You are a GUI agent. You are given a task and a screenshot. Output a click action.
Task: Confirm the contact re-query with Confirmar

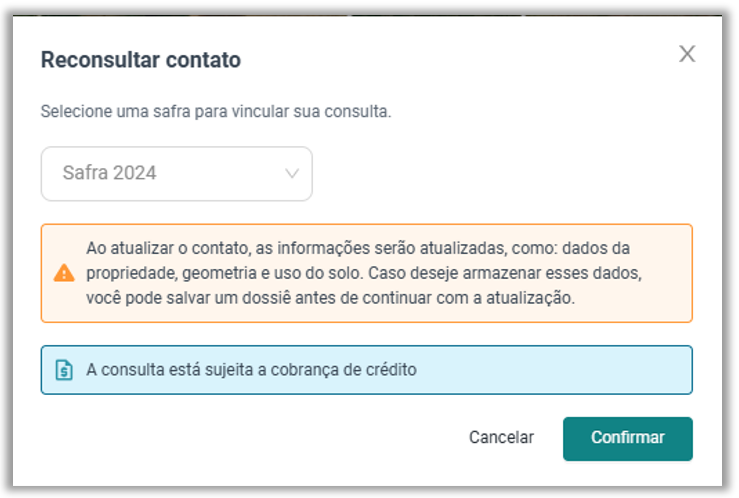click(x=627, y=438)
